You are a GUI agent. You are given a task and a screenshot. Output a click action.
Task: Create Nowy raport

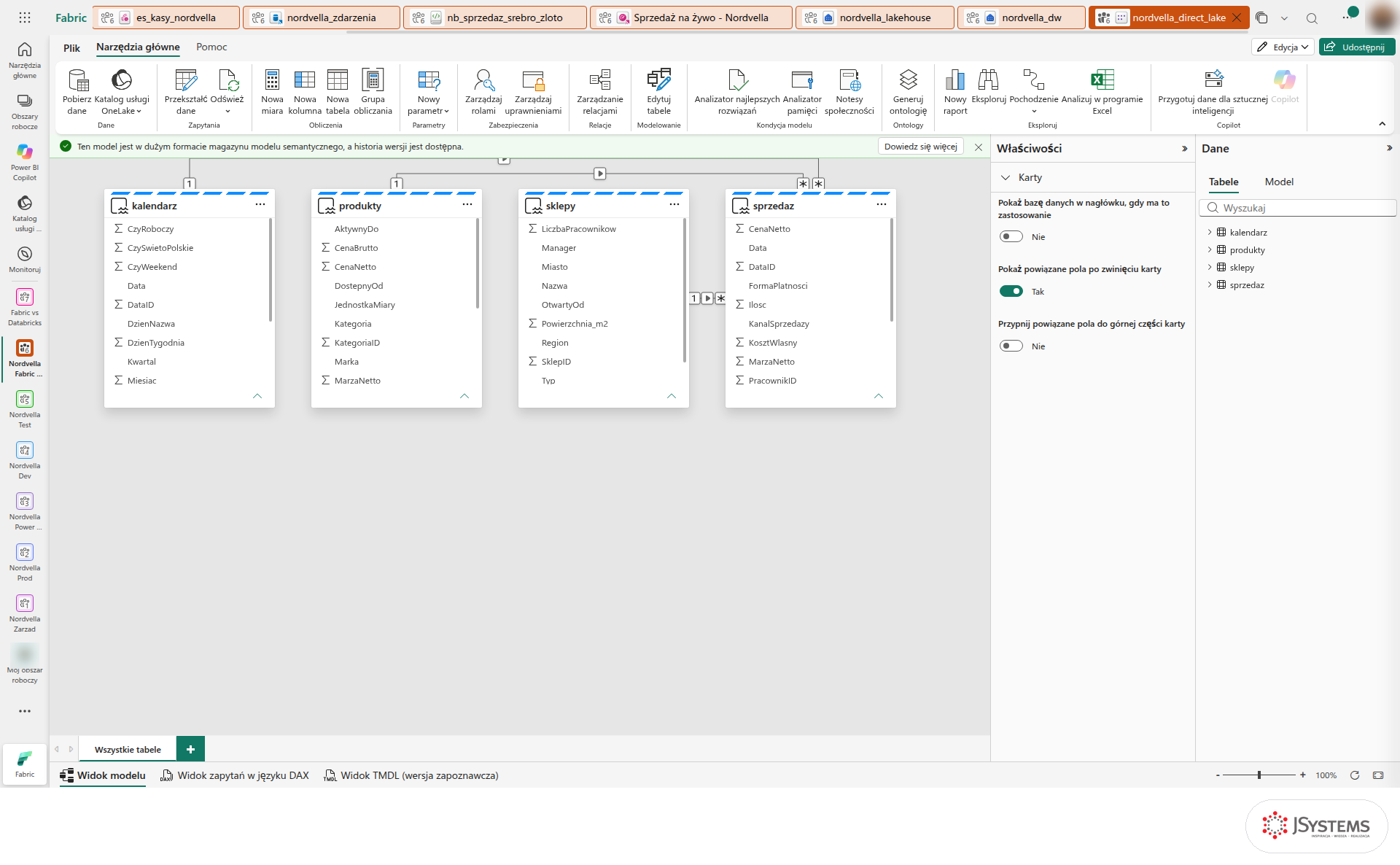(x=955, y=92)
